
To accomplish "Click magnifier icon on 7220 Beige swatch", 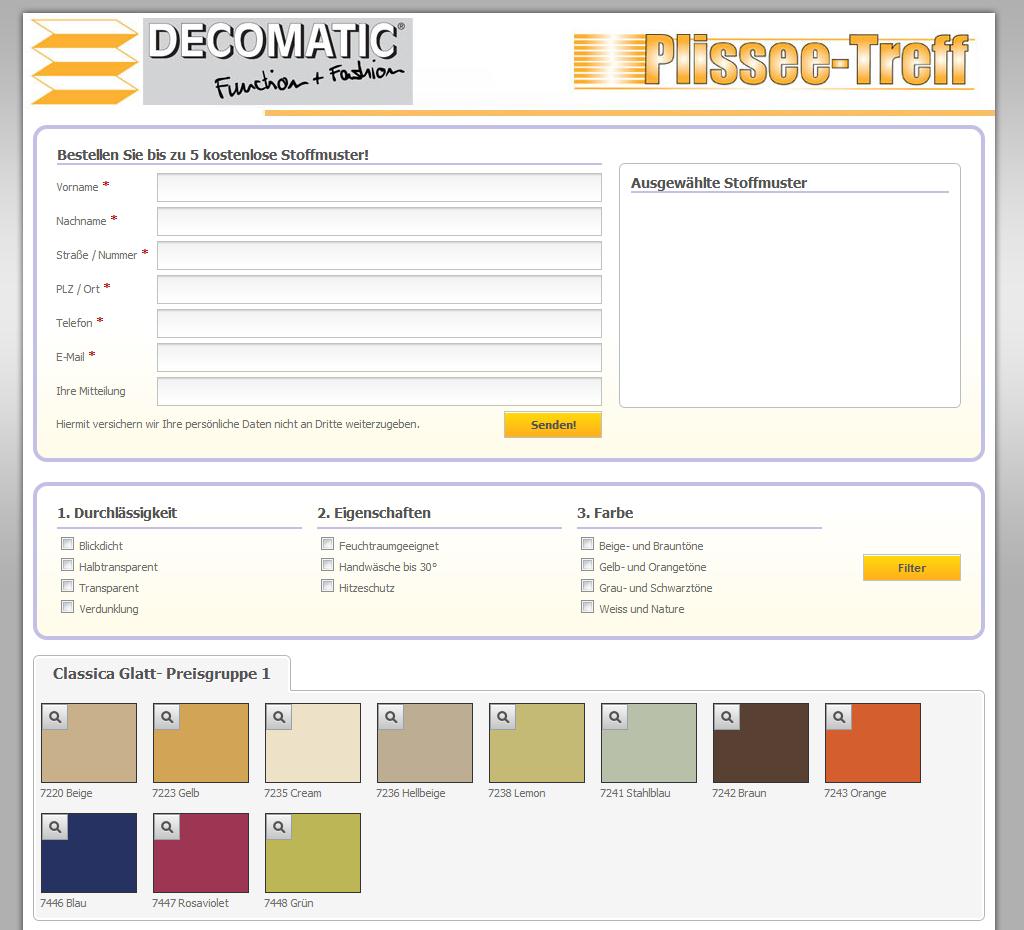I will point(55,717).
